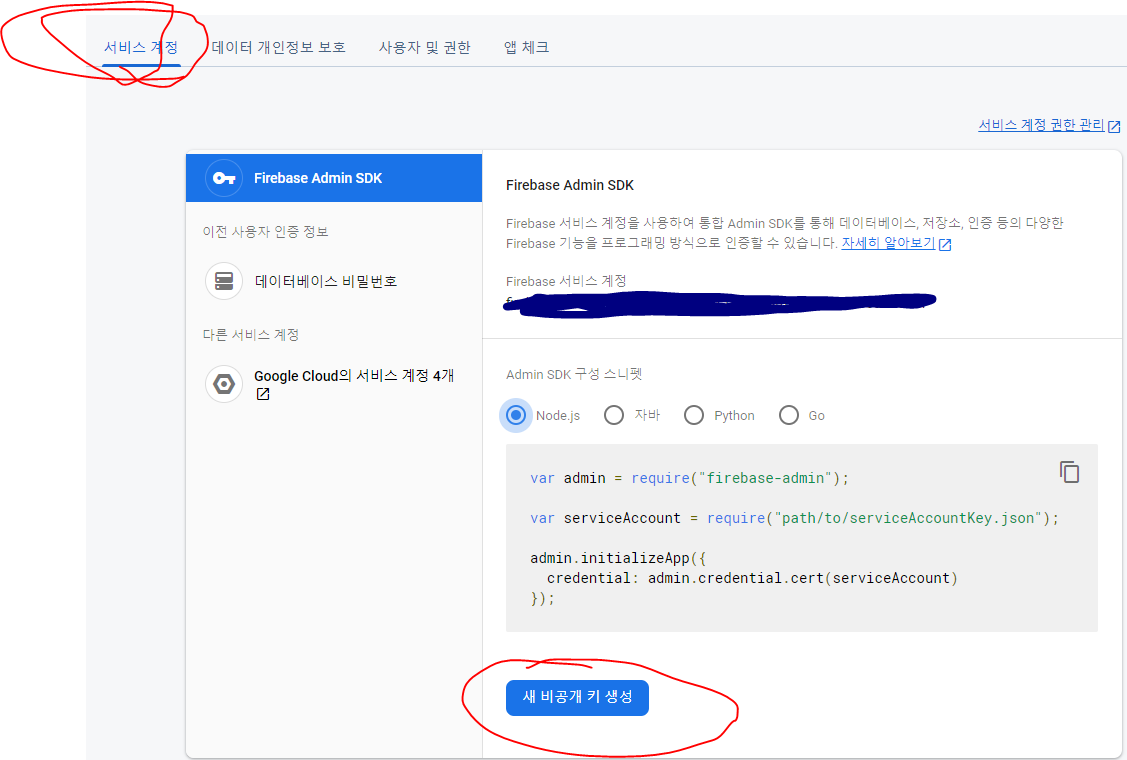The height and width of the screenshot is (760, 1127).
Task: Select the Node.js radio button
Action: click(x=515, y=415)
